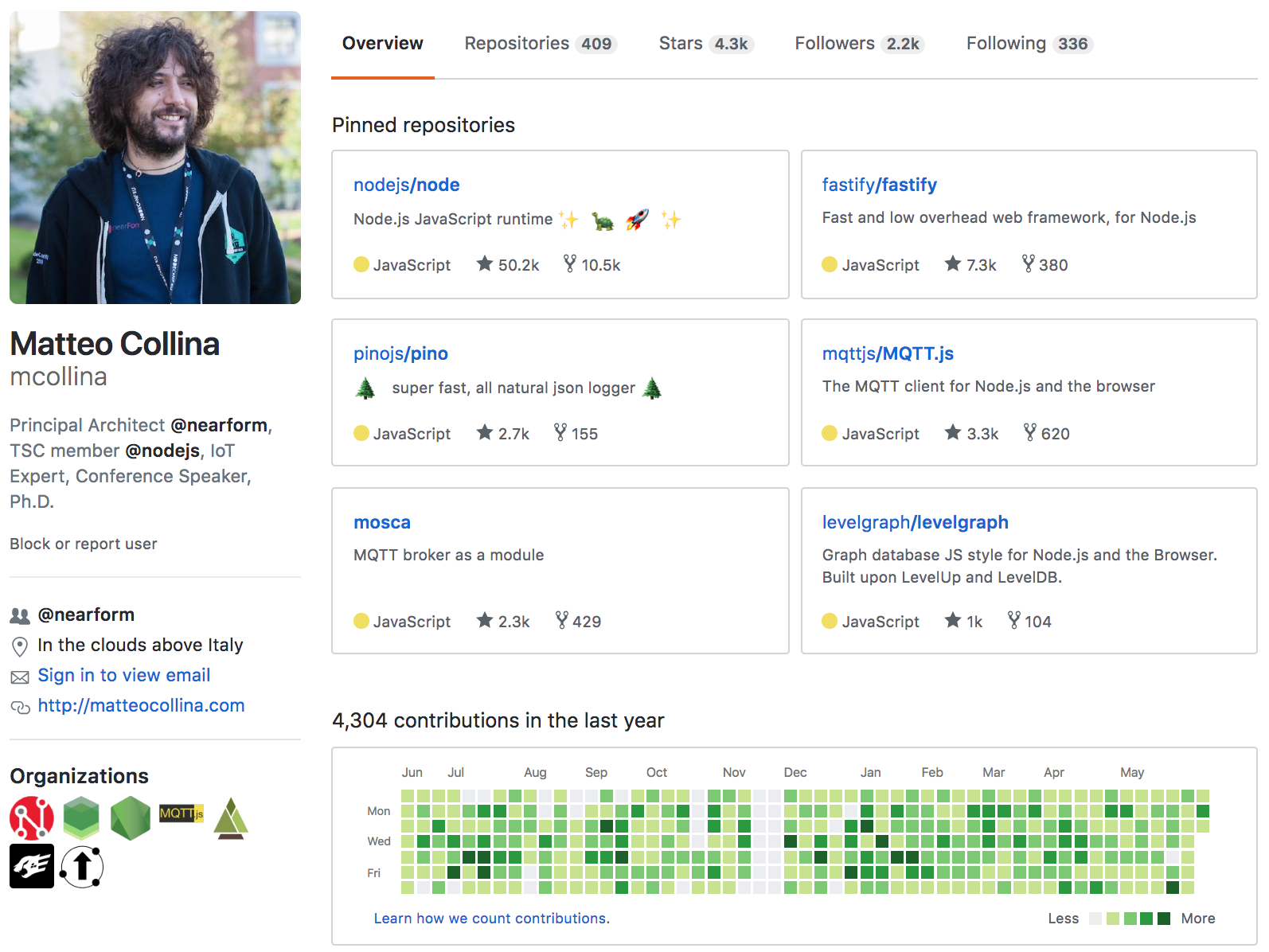Click the '4,304 contributions in the last year' heading
The width and height of the screenshot is (1269, 952).
tap(498, 720)
